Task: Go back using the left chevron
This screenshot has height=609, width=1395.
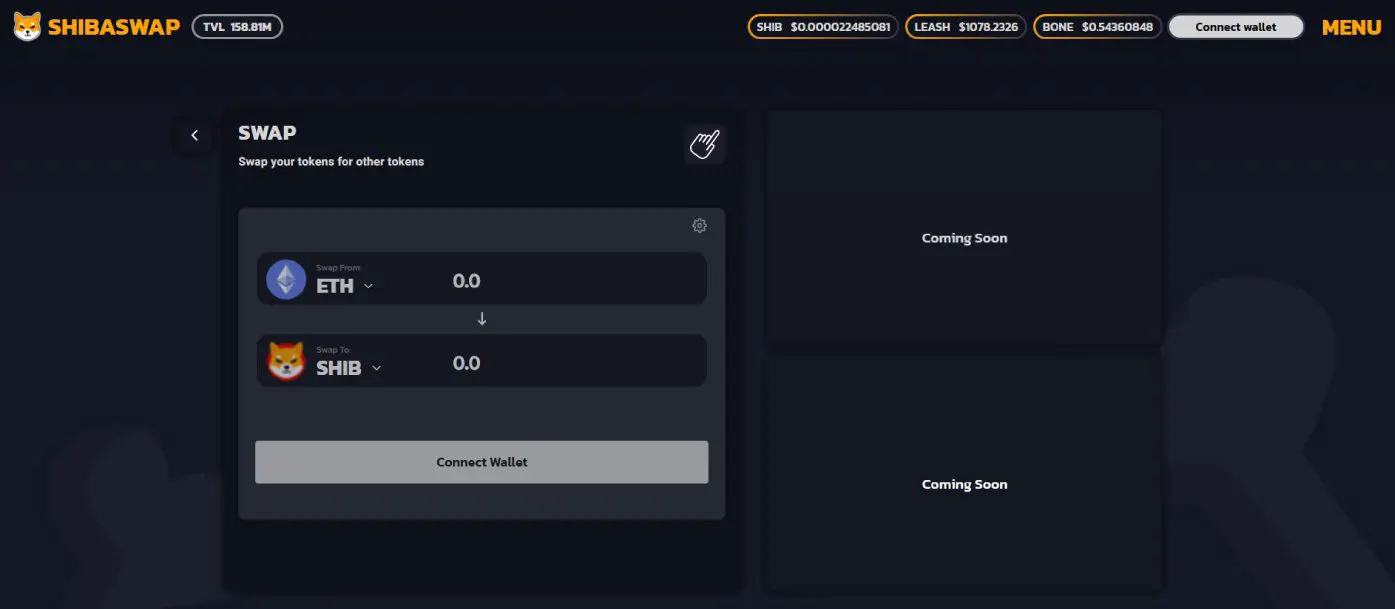Action: (194, 135)
